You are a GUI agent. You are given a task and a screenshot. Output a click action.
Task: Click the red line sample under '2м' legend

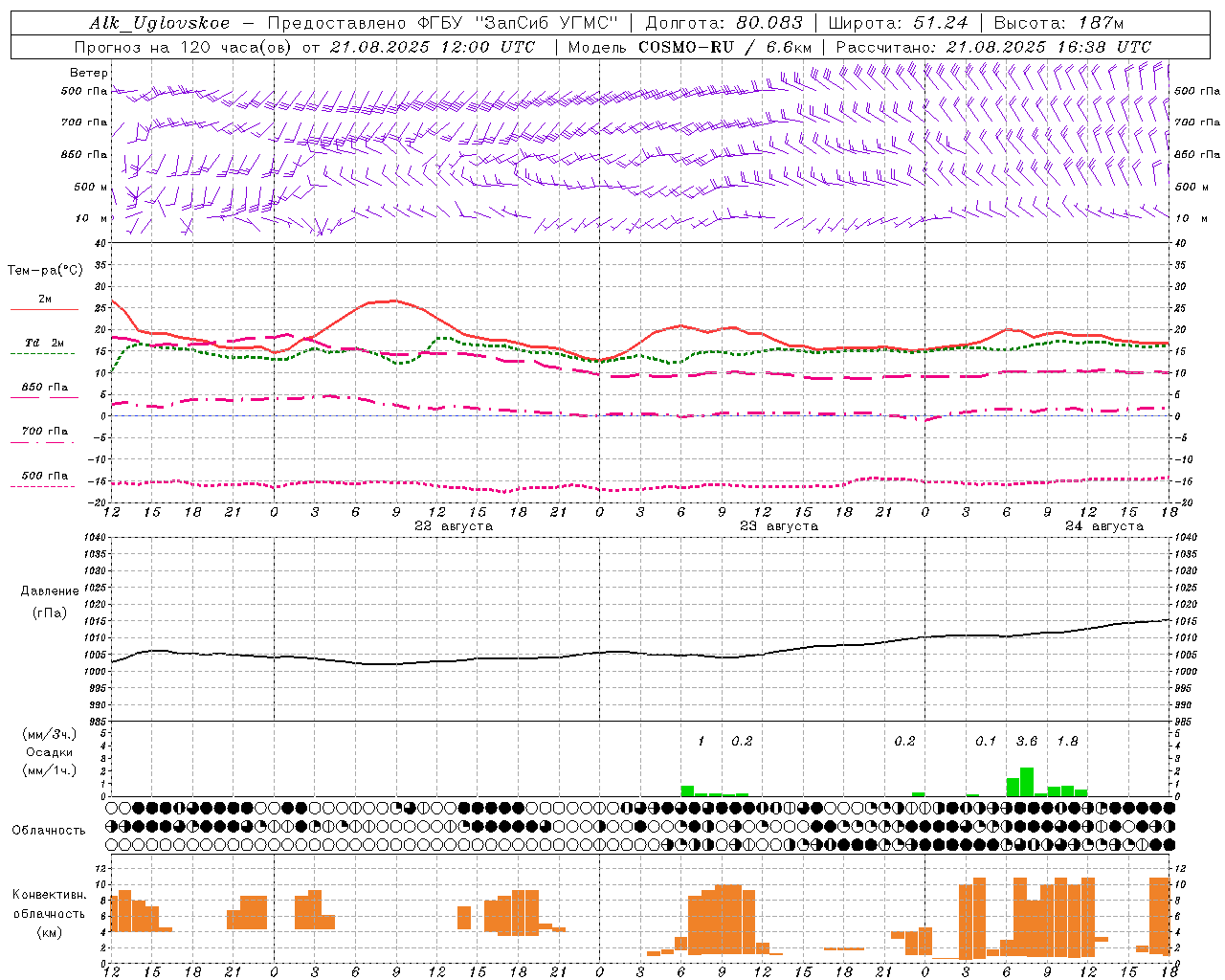(x=45, y=310)
